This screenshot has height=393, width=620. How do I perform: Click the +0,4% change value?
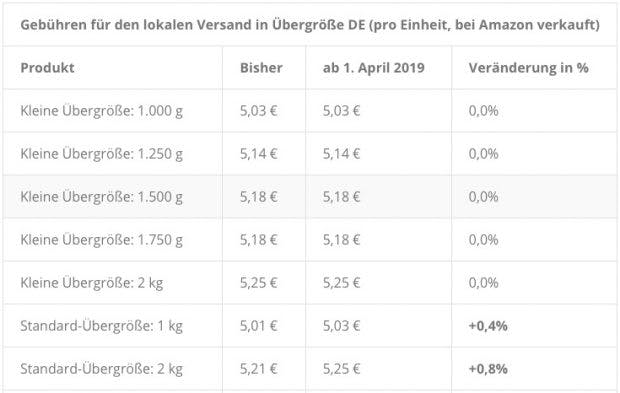[488, 326]
